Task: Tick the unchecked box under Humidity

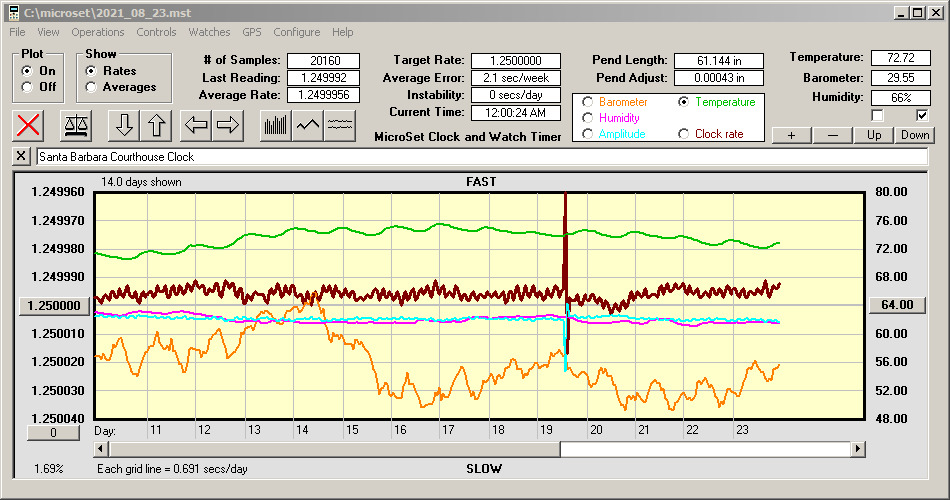Action: (x=877, y=115)
